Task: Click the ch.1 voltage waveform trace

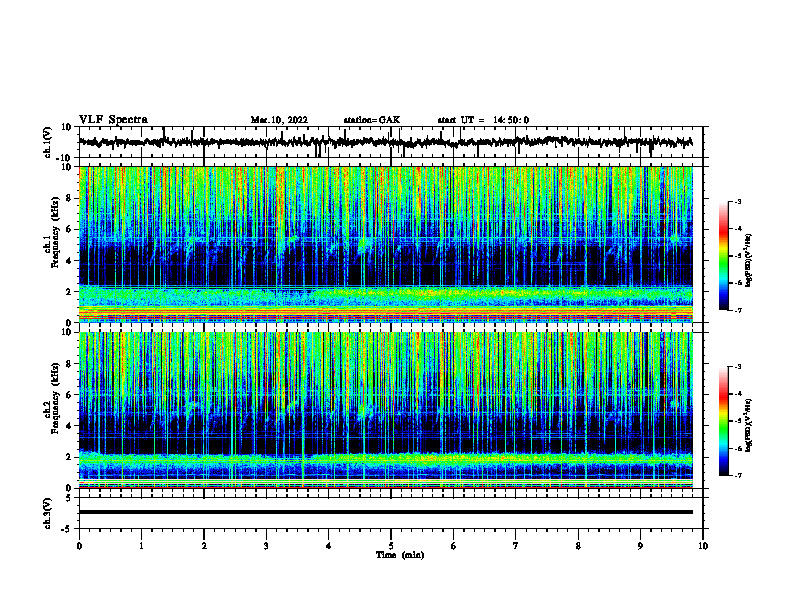Action: [x=385, y=142]
